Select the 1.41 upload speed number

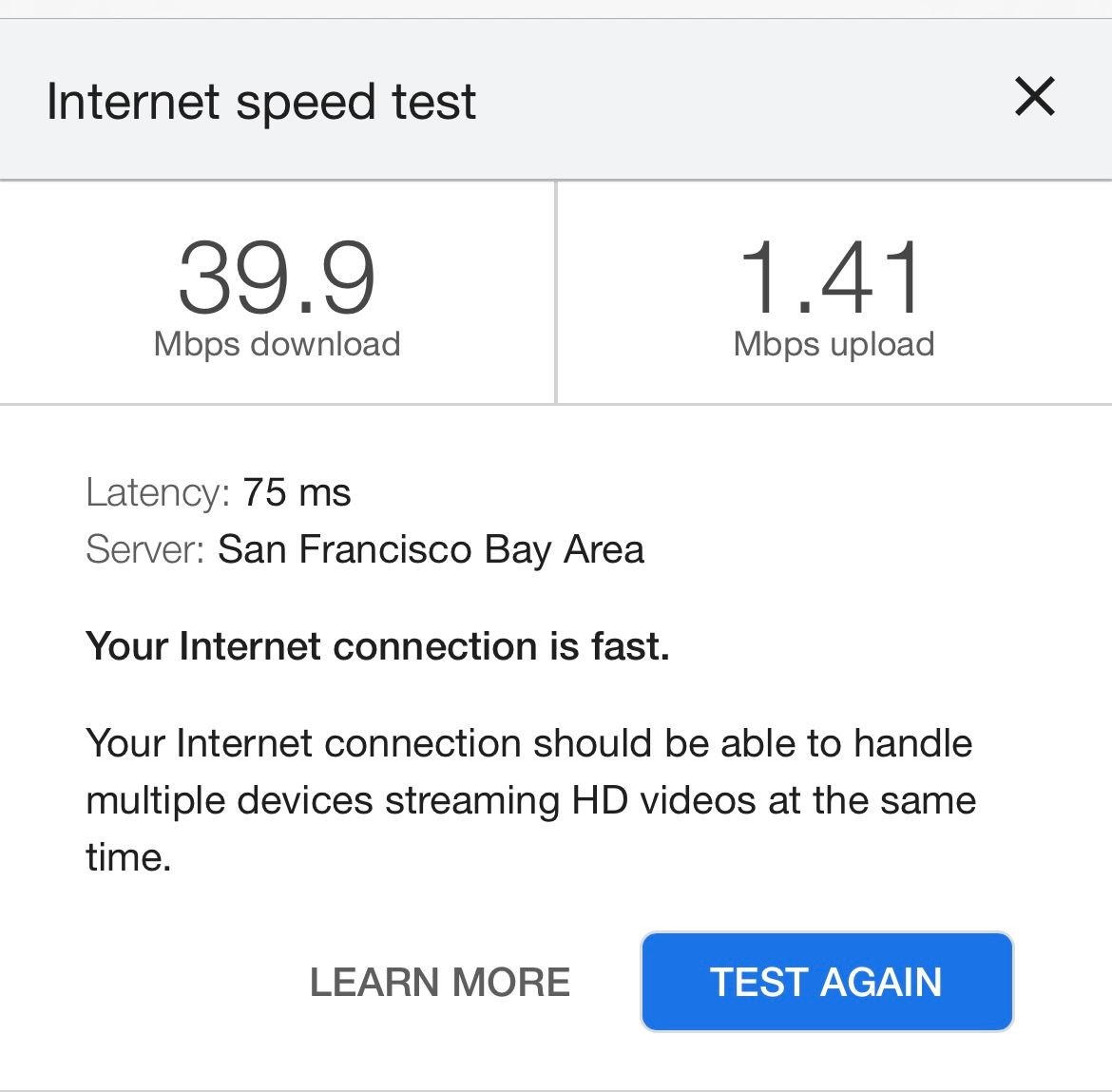pyautogui.click(x=833, y=278)
